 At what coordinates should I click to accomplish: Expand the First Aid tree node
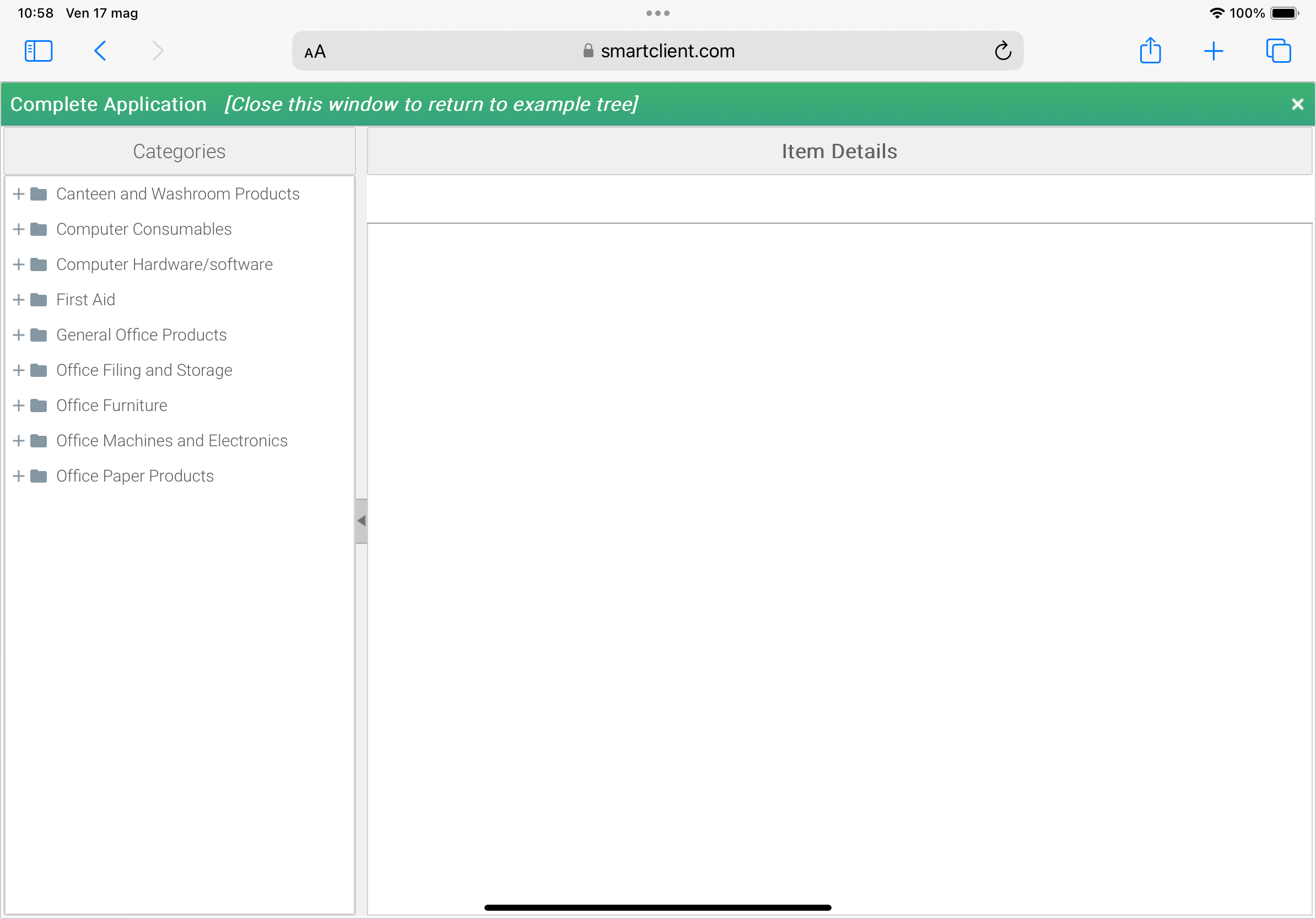click(18, 300)
